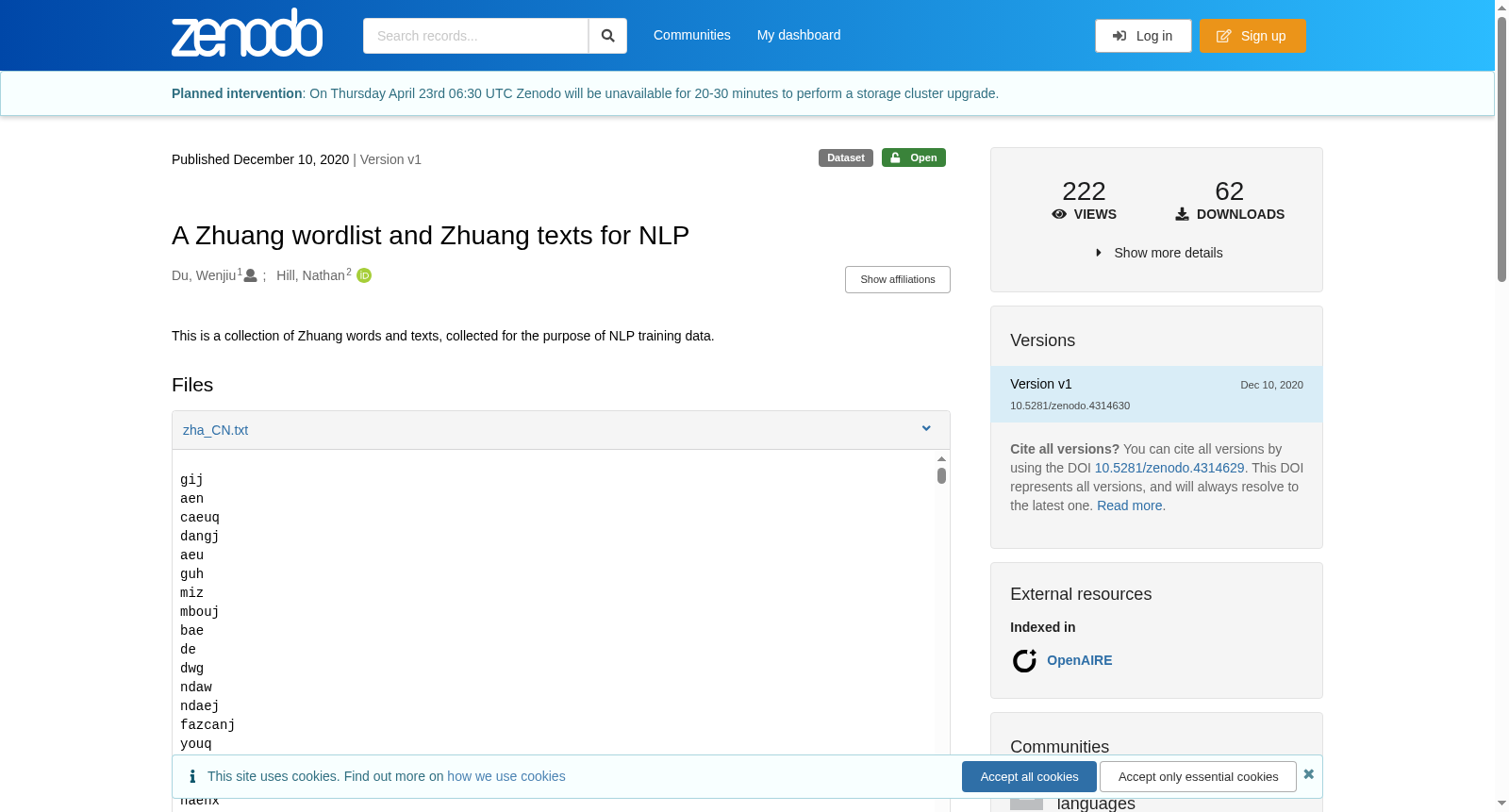Select Version v1 in Versions list
Screen dimensions: 1509x812
[x=1156, y=394]
